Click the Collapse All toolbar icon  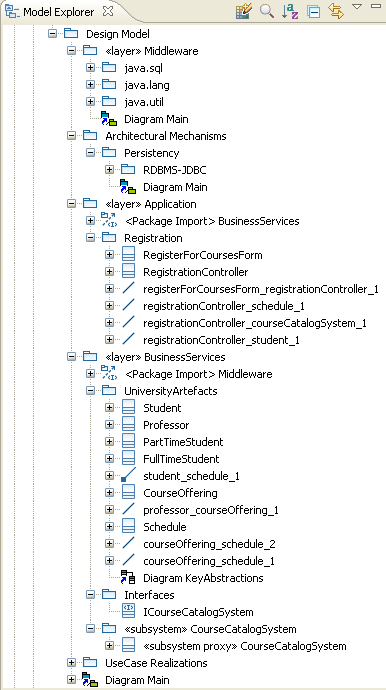[x=313, y=12]
